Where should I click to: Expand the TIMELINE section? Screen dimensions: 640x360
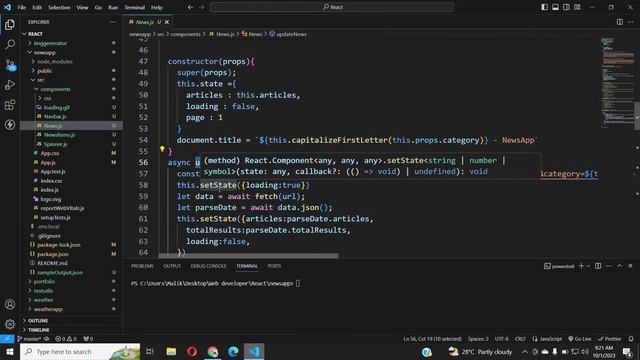(71, 330)
